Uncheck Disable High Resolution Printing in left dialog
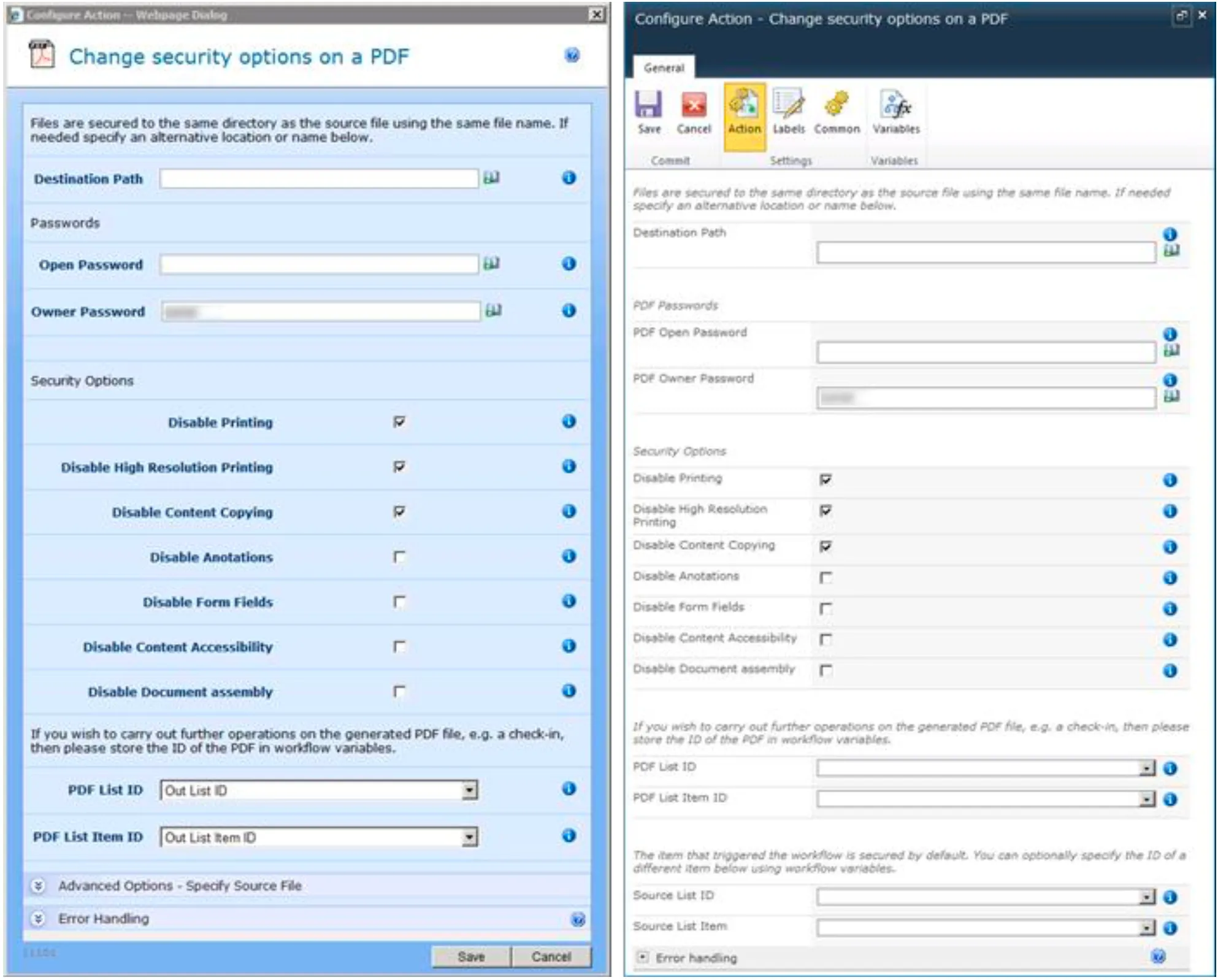 pyautogui.click(x=399, y=467)
